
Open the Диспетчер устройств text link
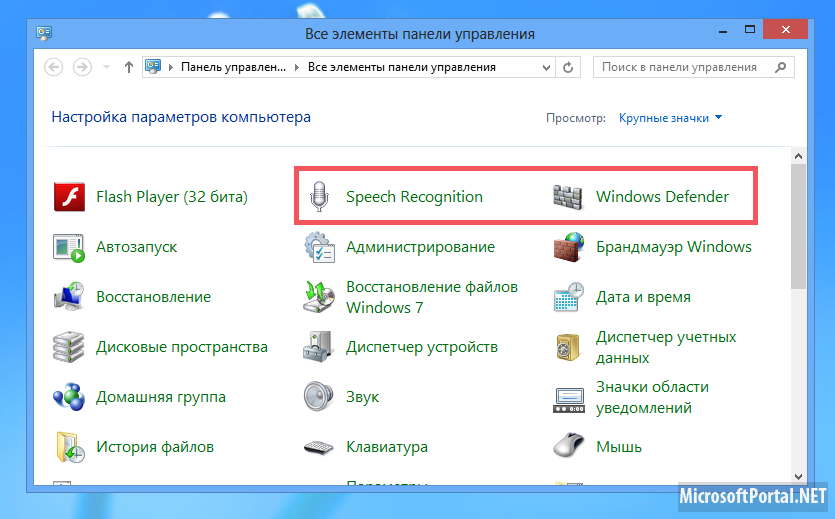[x=422, y=347]
